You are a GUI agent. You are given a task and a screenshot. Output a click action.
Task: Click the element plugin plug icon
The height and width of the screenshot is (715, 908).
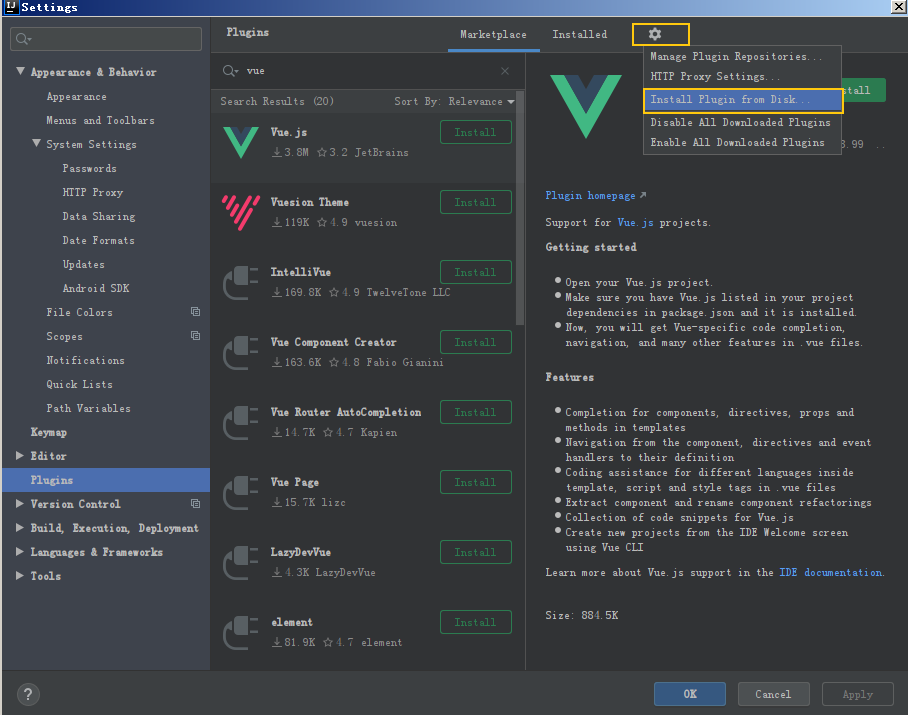[240, 633]
